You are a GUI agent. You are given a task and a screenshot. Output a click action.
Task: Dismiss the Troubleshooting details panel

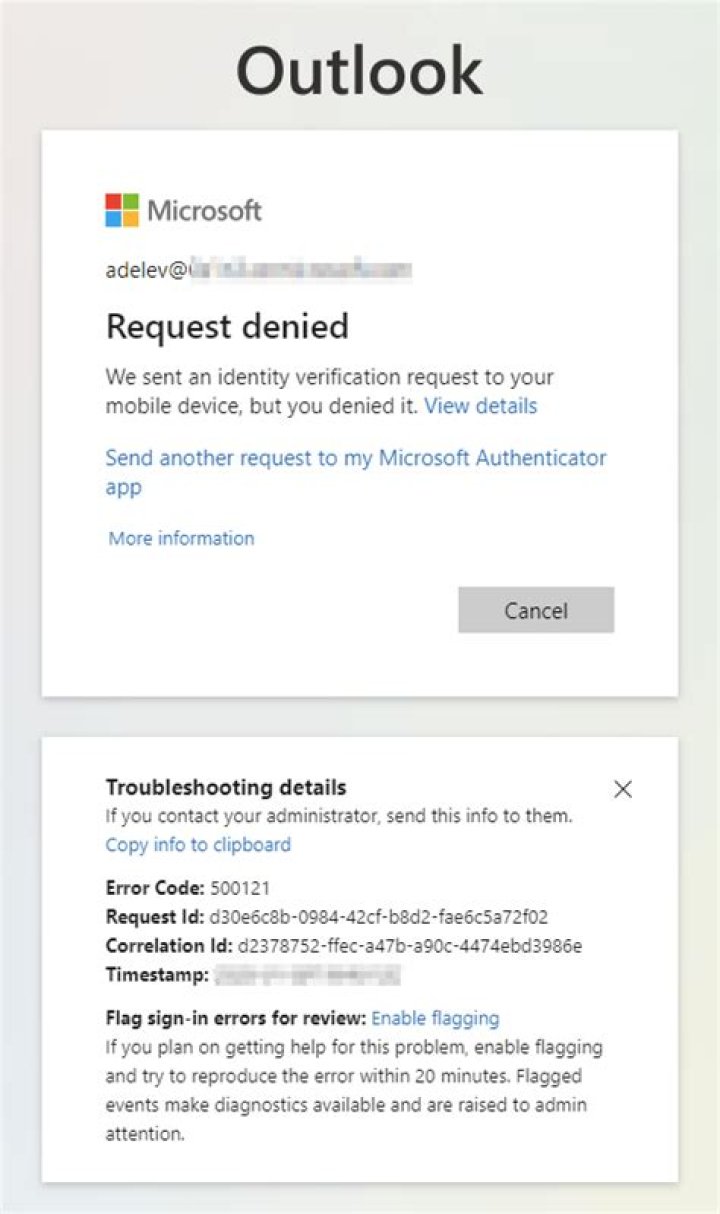coord(622,789)
